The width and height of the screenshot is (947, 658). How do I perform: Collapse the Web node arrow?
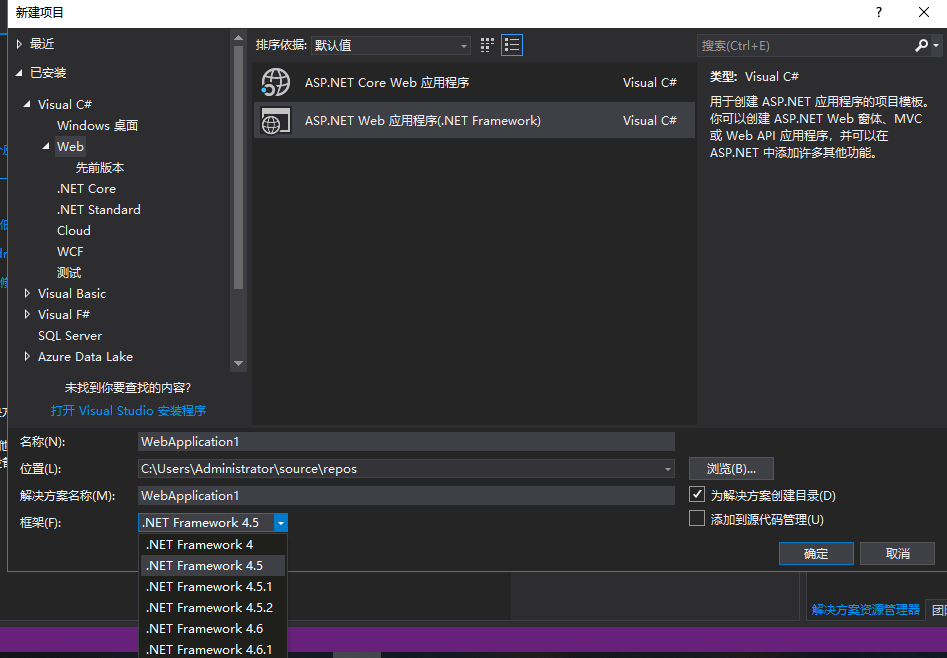(46, 146)
